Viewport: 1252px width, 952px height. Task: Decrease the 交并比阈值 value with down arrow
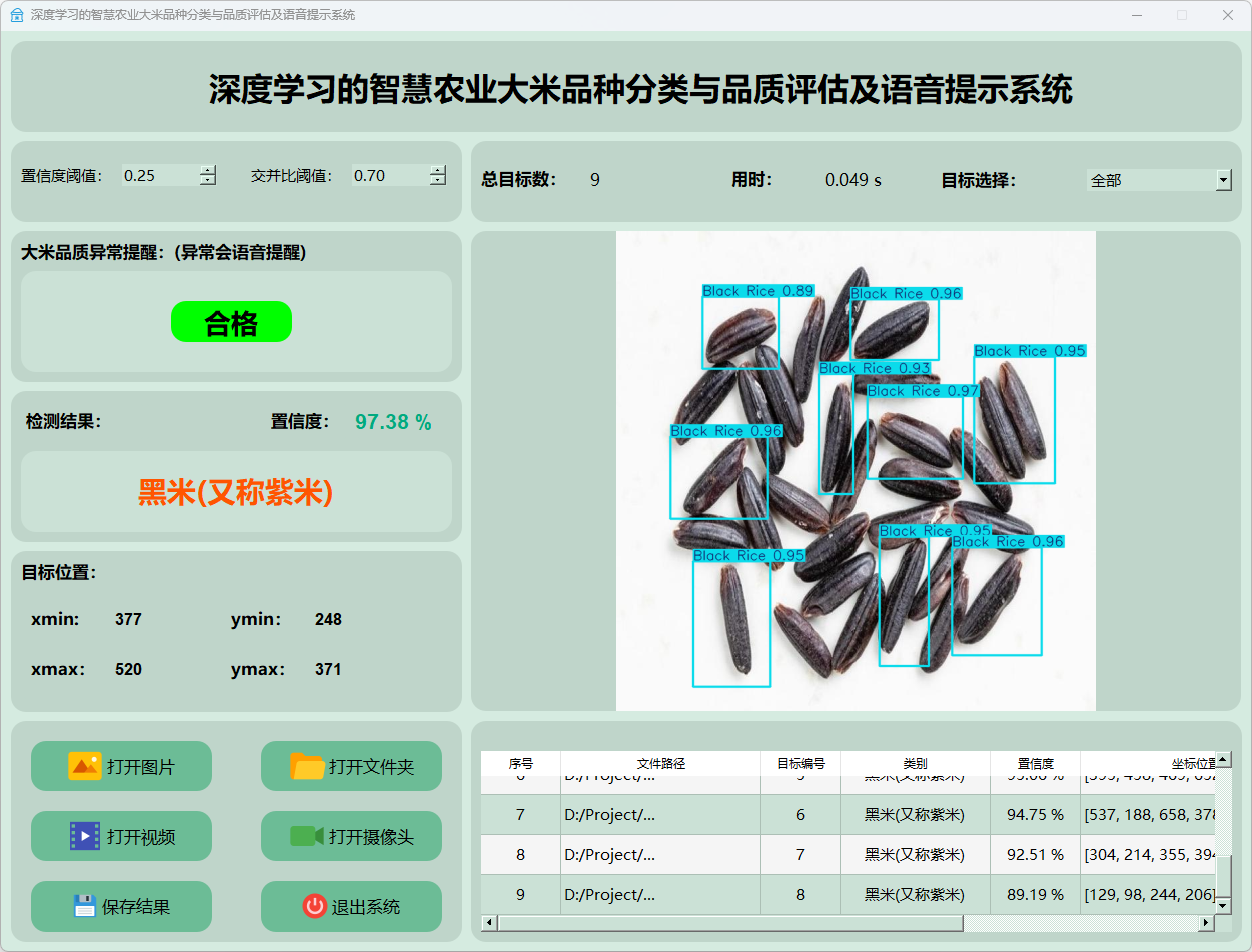tap(437, 181)
